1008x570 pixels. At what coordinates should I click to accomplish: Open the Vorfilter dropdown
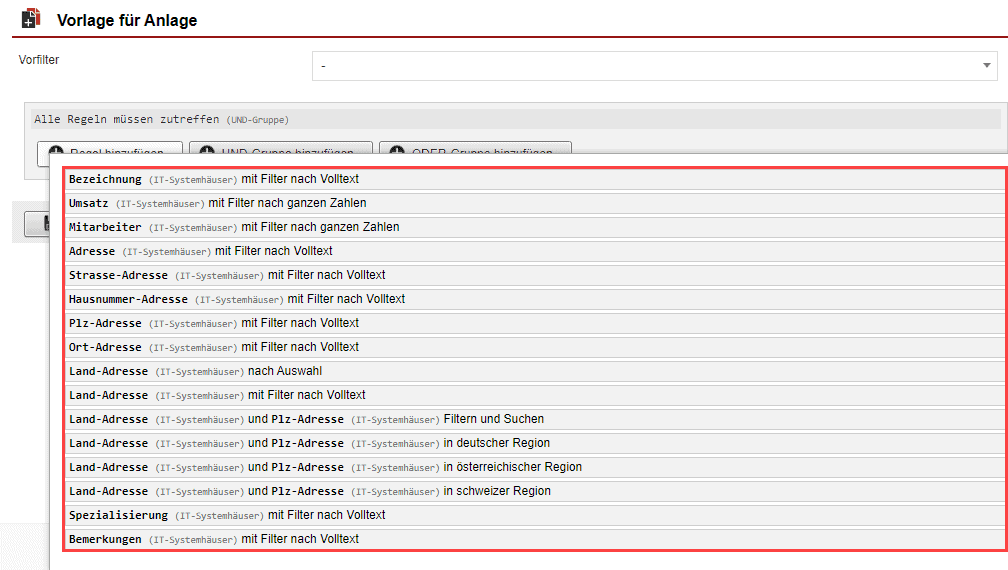(654, 66)
